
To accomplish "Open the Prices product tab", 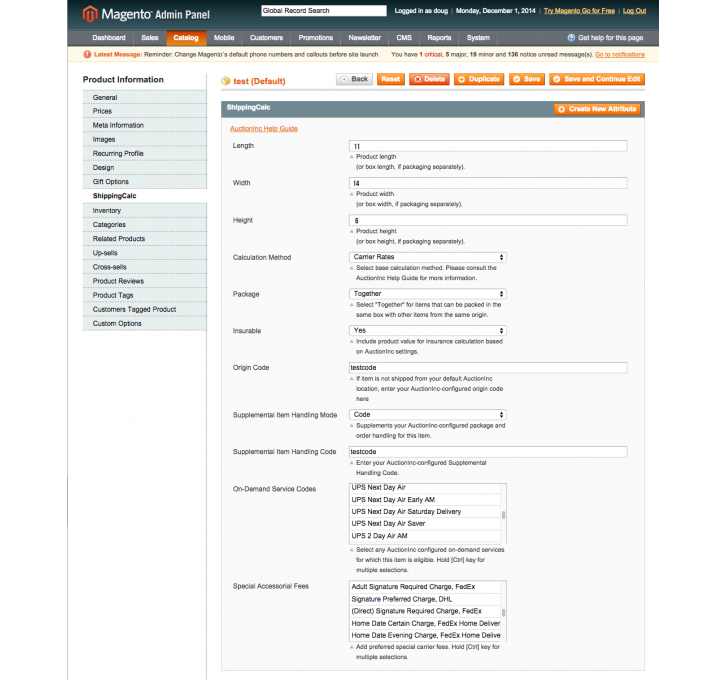I will [x=145, y=111].
